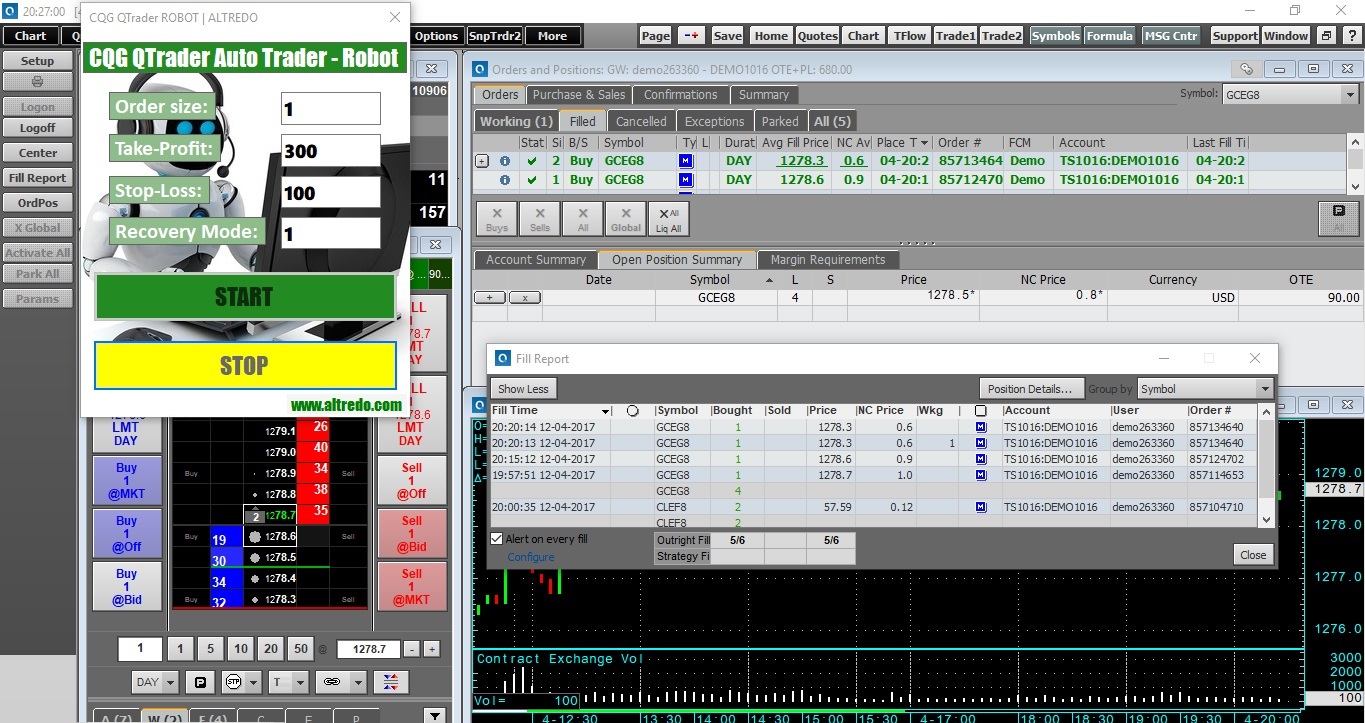Click the info icon on the 1278.6 order row
The width and height of the screenshot is (1365, 723).
[x=505, y=180]
